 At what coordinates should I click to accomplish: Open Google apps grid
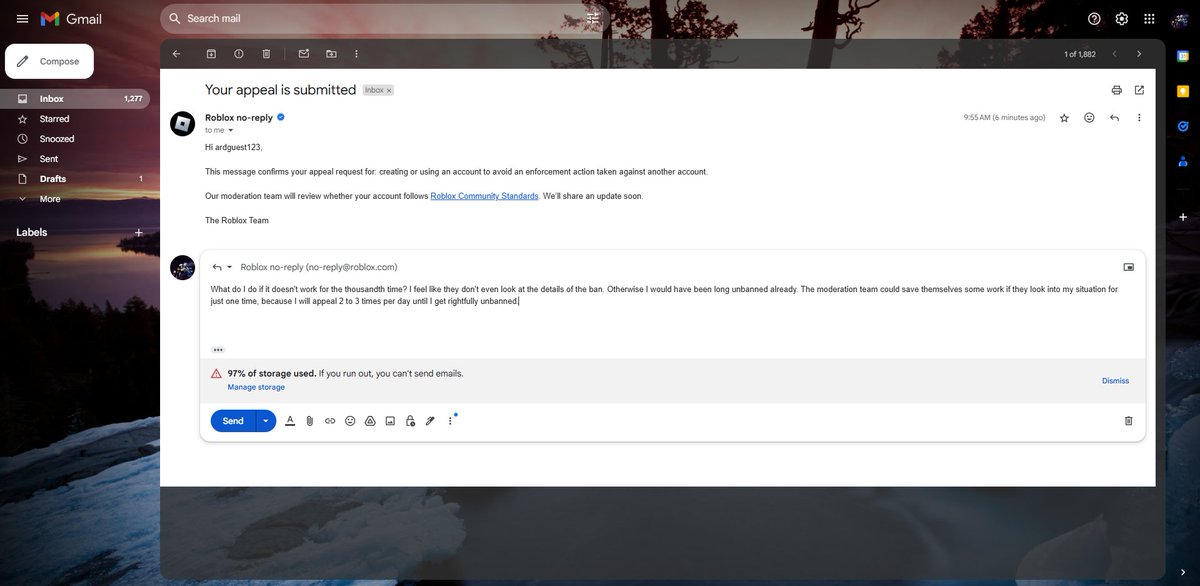point(1150,18)
